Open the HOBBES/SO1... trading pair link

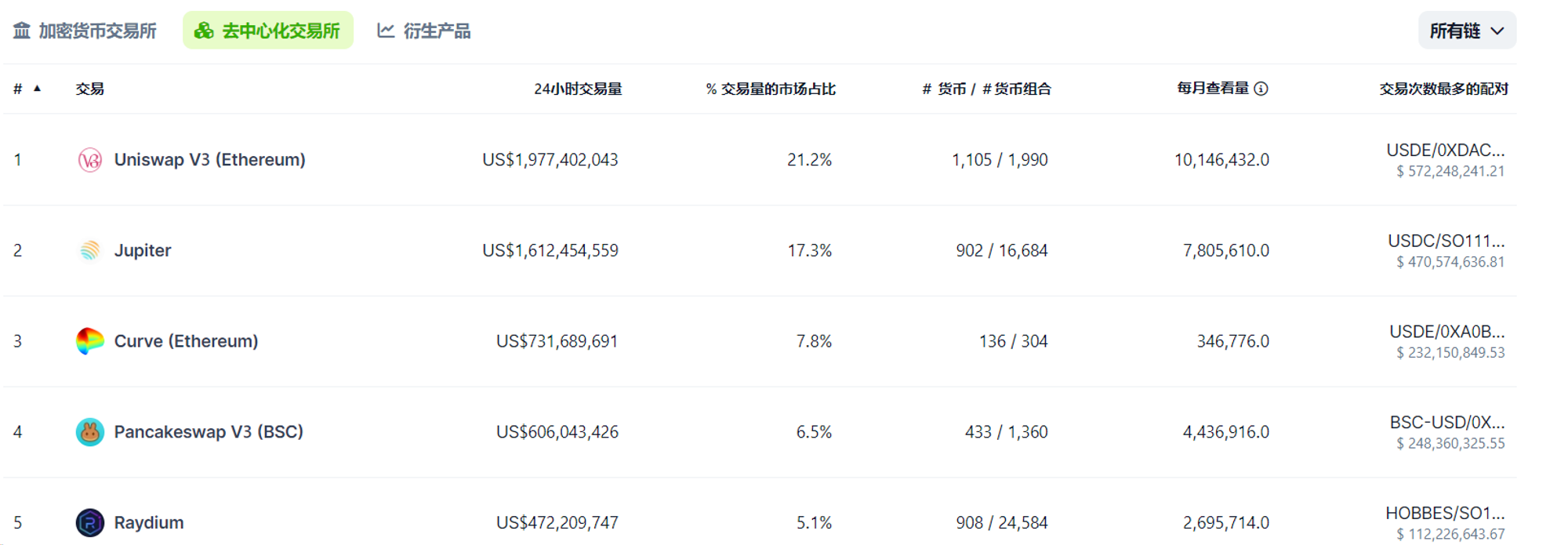point(1445,514)
